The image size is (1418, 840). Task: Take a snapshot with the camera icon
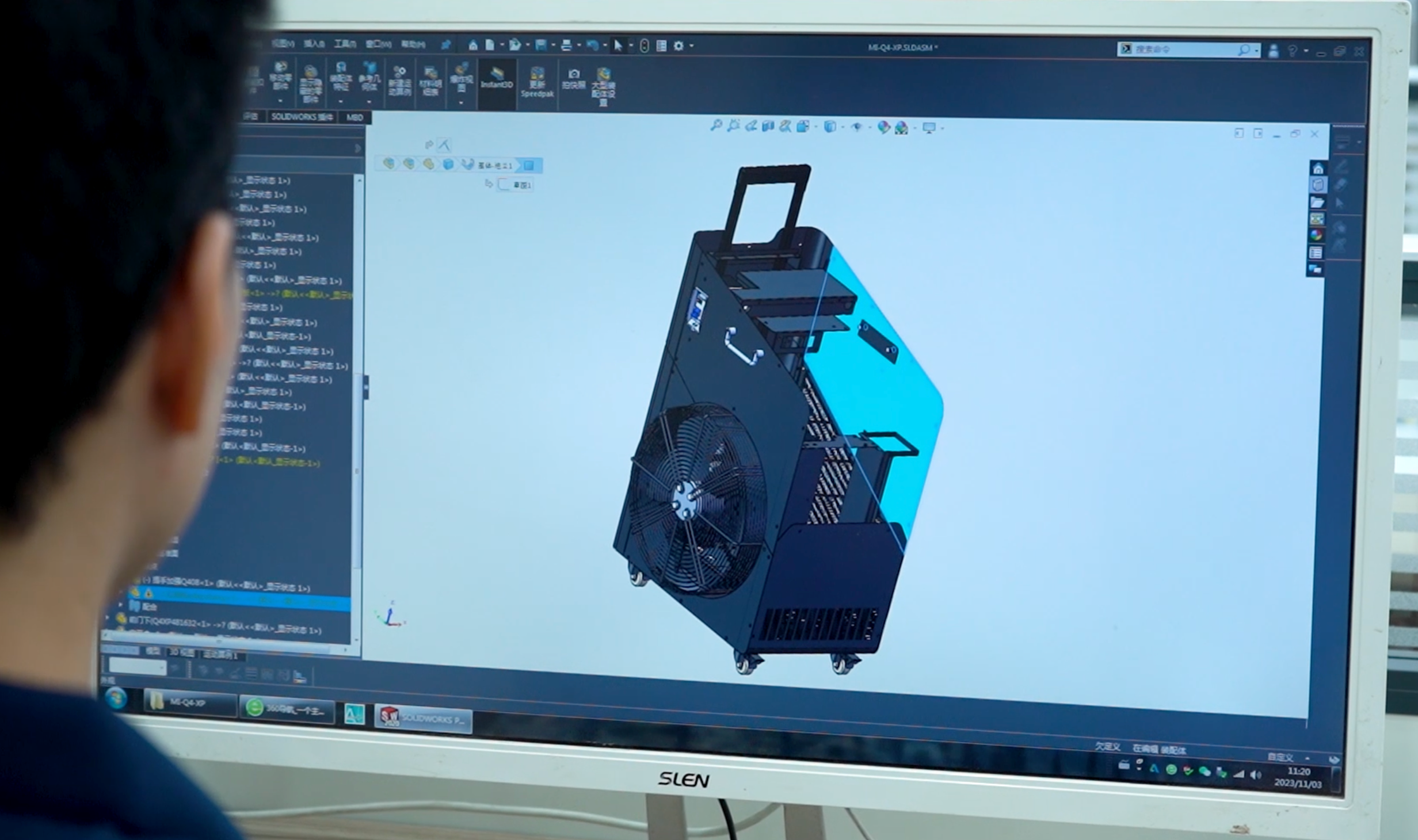574,79
